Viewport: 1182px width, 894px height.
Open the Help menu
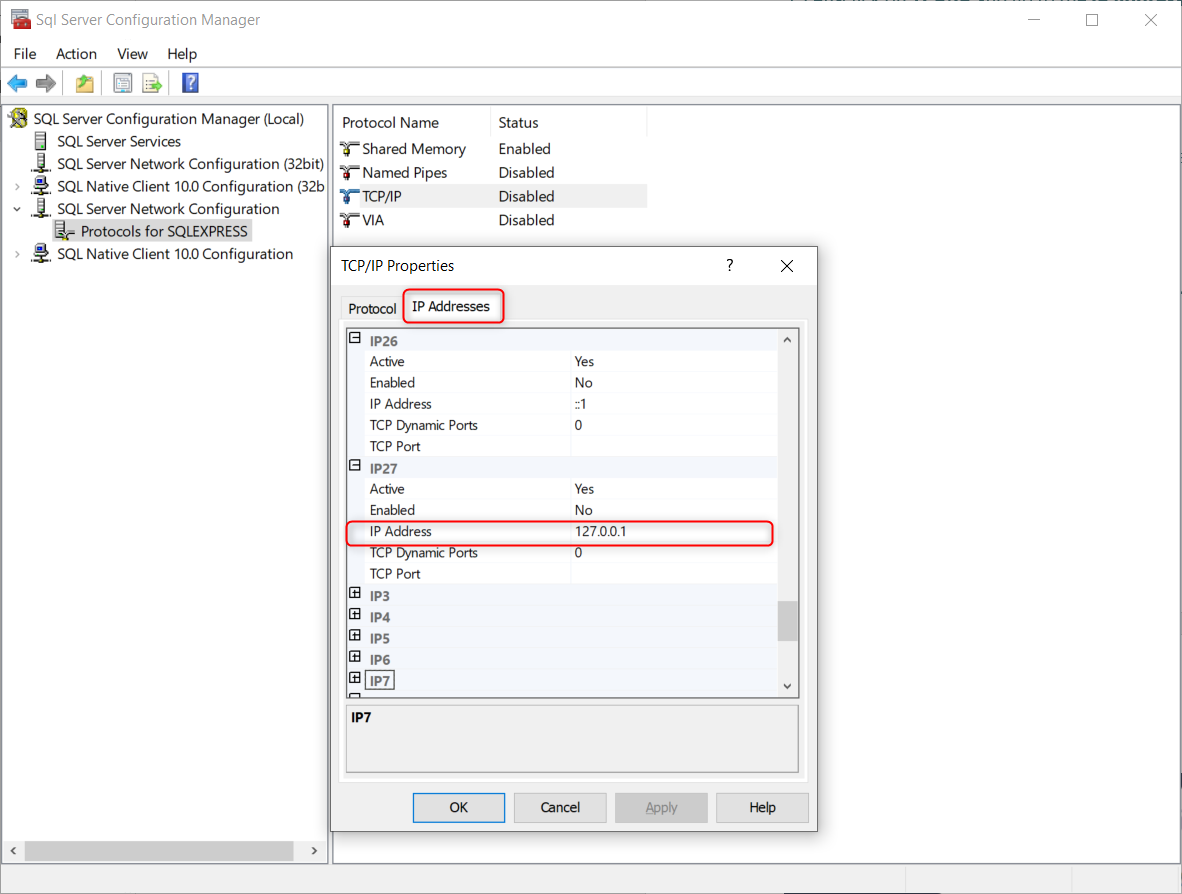(182, 54)
